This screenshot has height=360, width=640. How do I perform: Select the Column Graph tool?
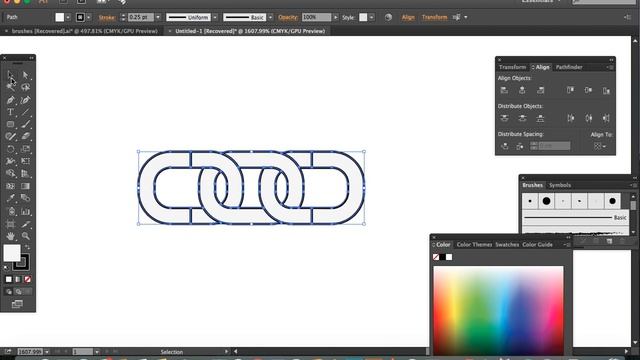[25, 211]
